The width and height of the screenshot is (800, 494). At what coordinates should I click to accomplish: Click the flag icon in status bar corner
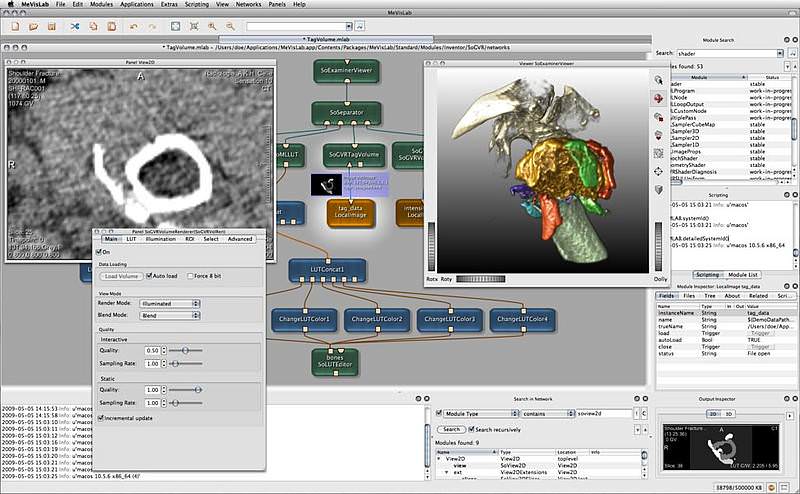(x=786, y=488)
